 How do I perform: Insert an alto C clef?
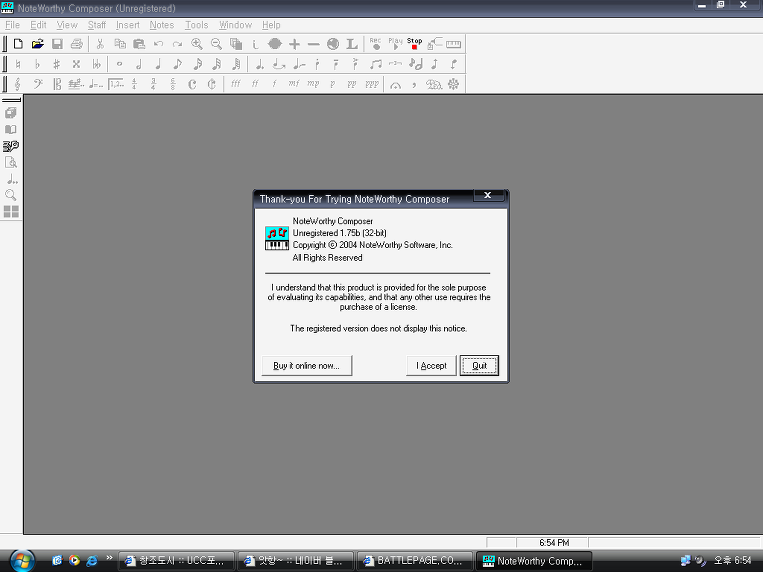click(x=57, y=84)
